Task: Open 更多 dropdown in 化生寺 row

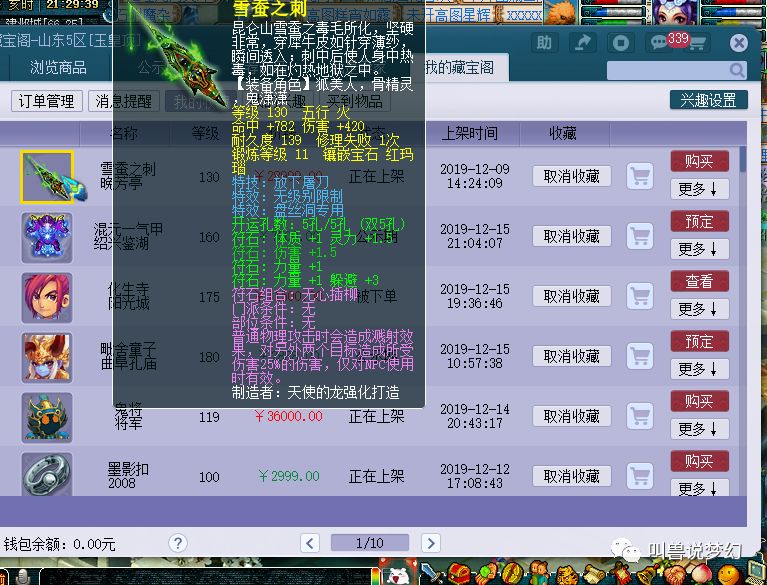Action: [699, 309]
